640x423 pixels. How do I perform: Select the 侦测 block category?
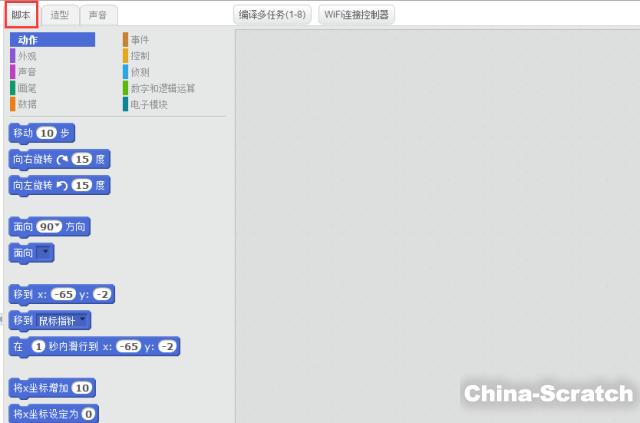[139, 72]
